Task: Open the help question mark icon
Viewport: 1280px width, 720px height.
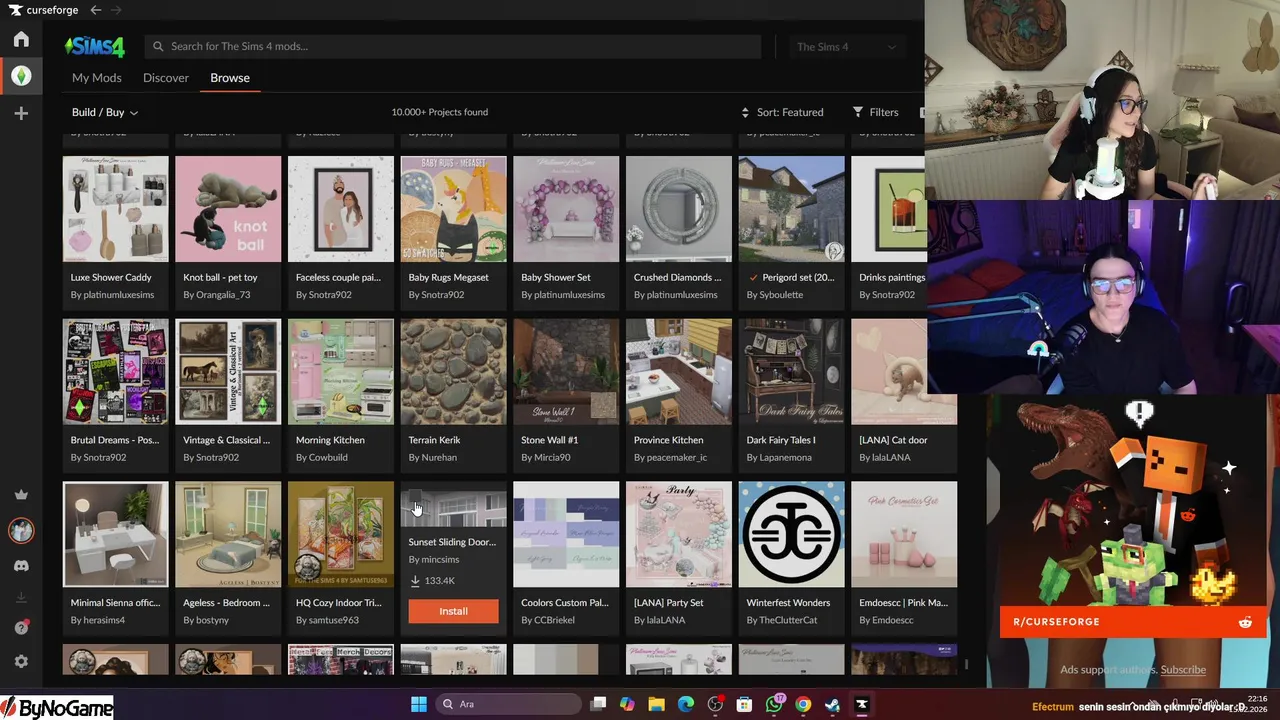Action: click(21, 628)
